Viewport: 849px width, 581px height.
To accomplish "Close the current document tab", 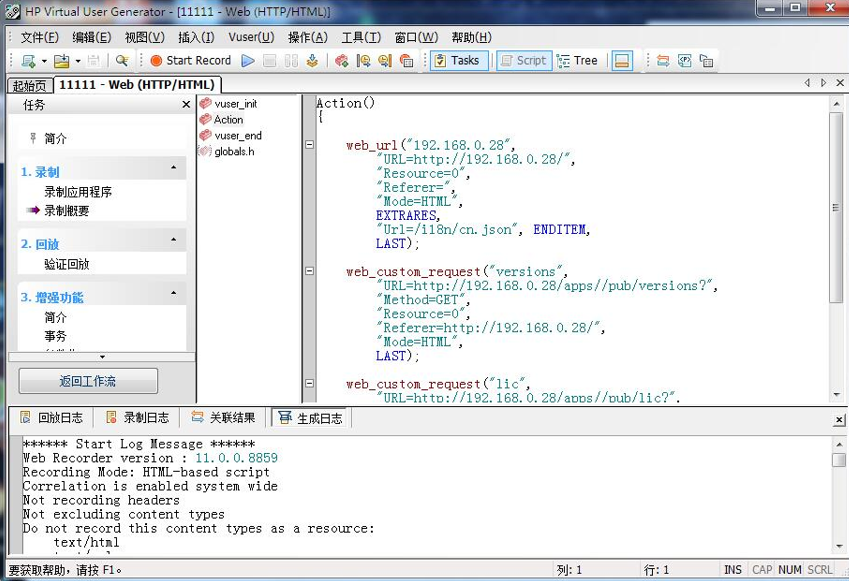I will 840,83.
